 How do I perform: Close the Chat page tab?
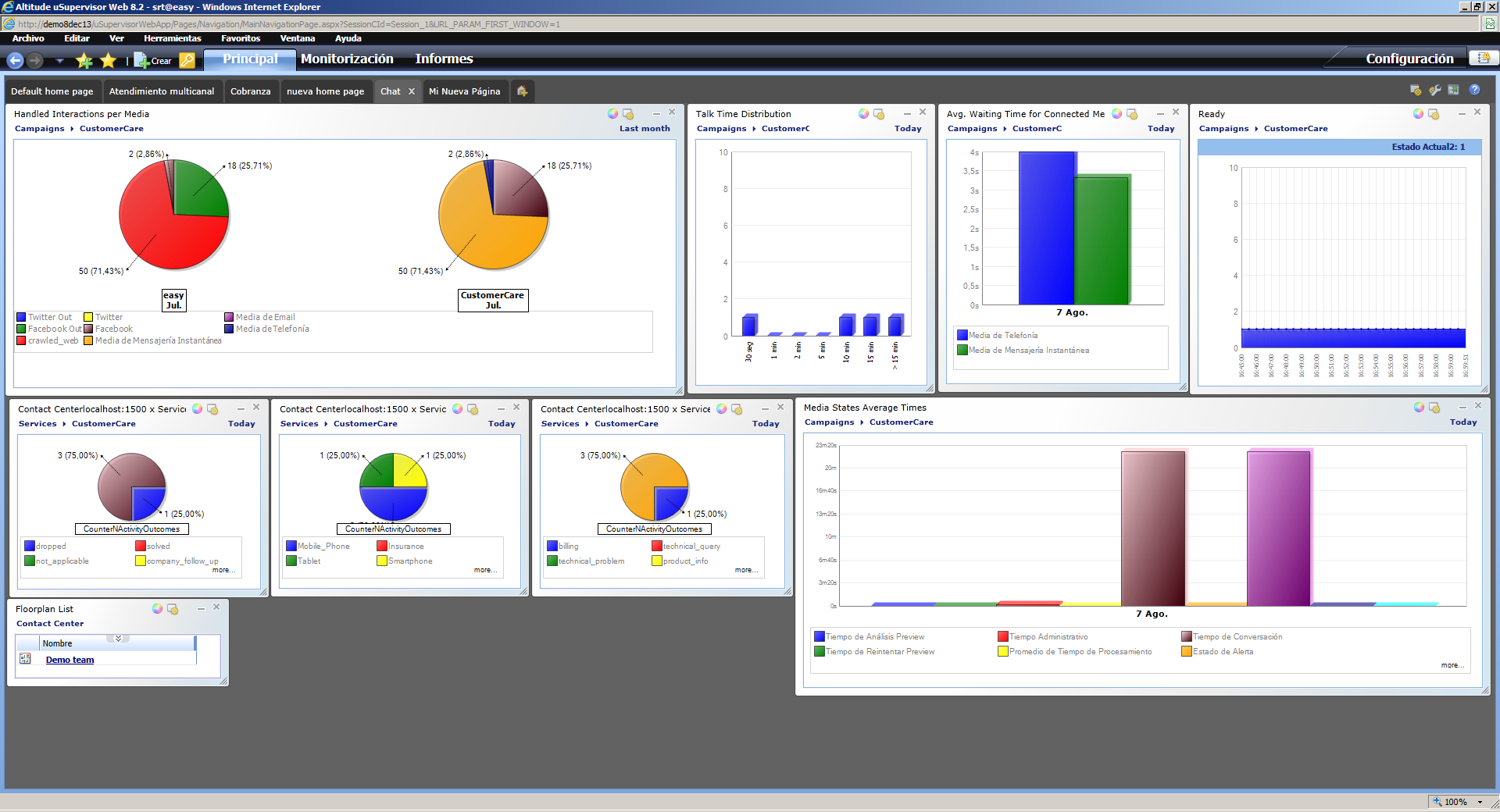412,91
